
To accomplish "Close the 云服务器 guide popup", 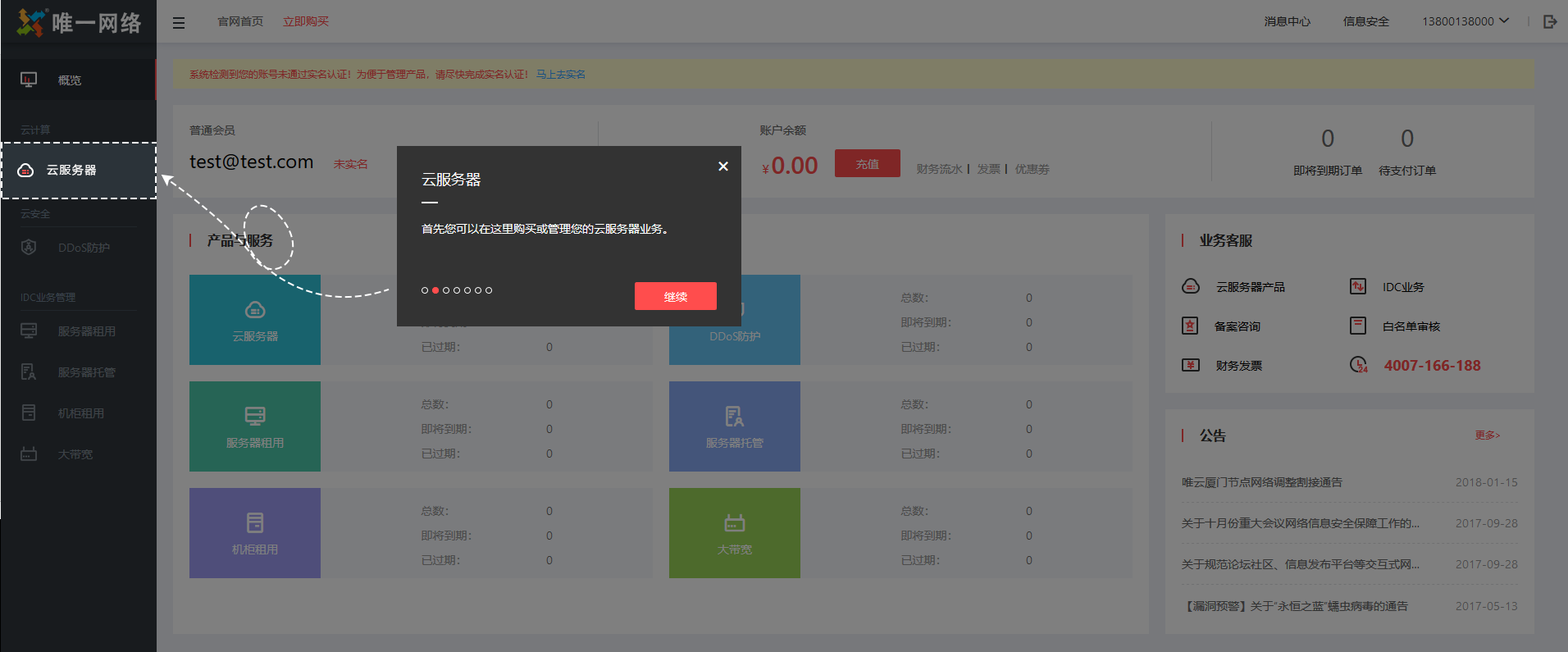I will coord(722,166).
